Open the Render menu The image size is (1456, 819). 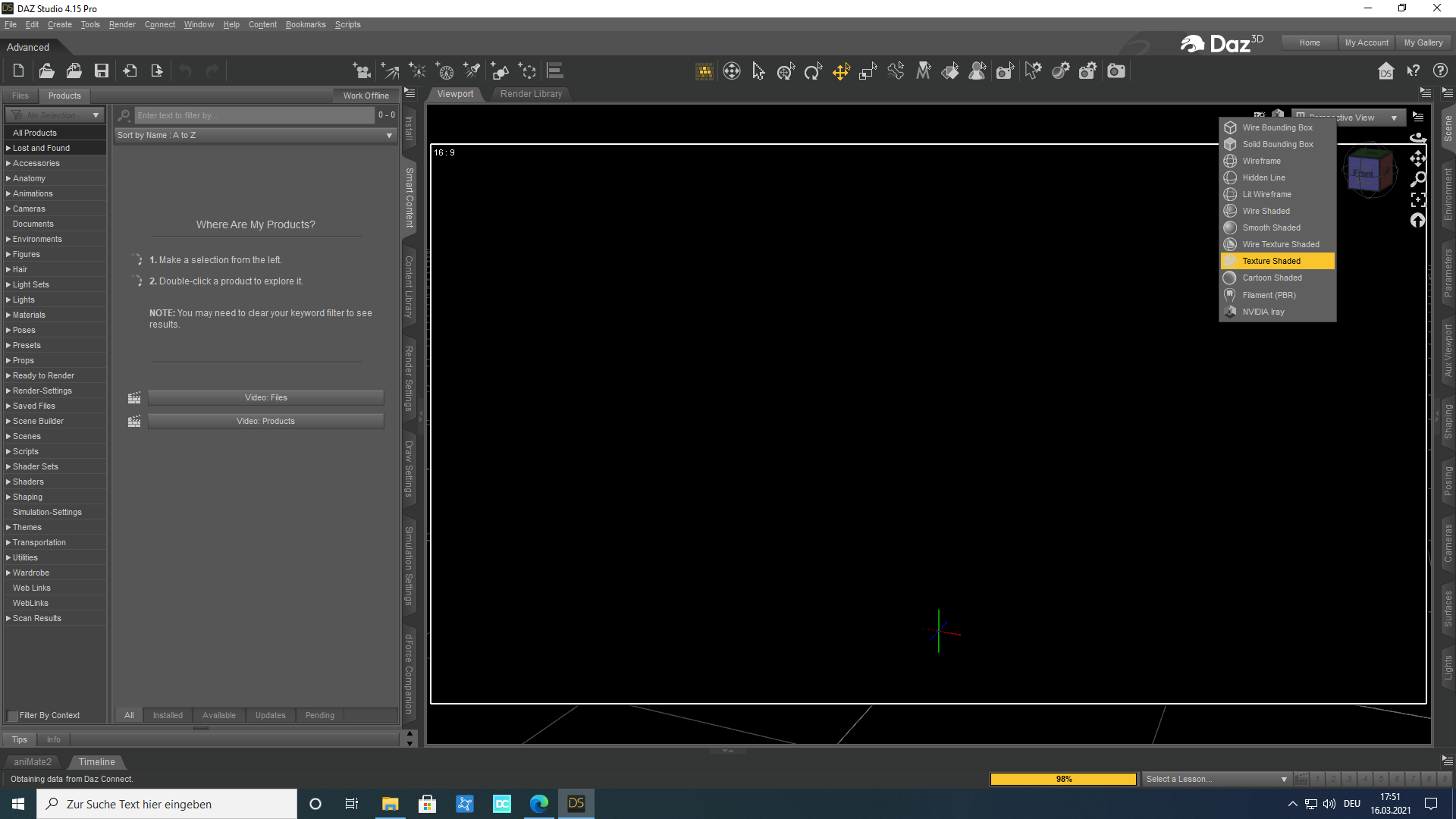coord(121,24)
